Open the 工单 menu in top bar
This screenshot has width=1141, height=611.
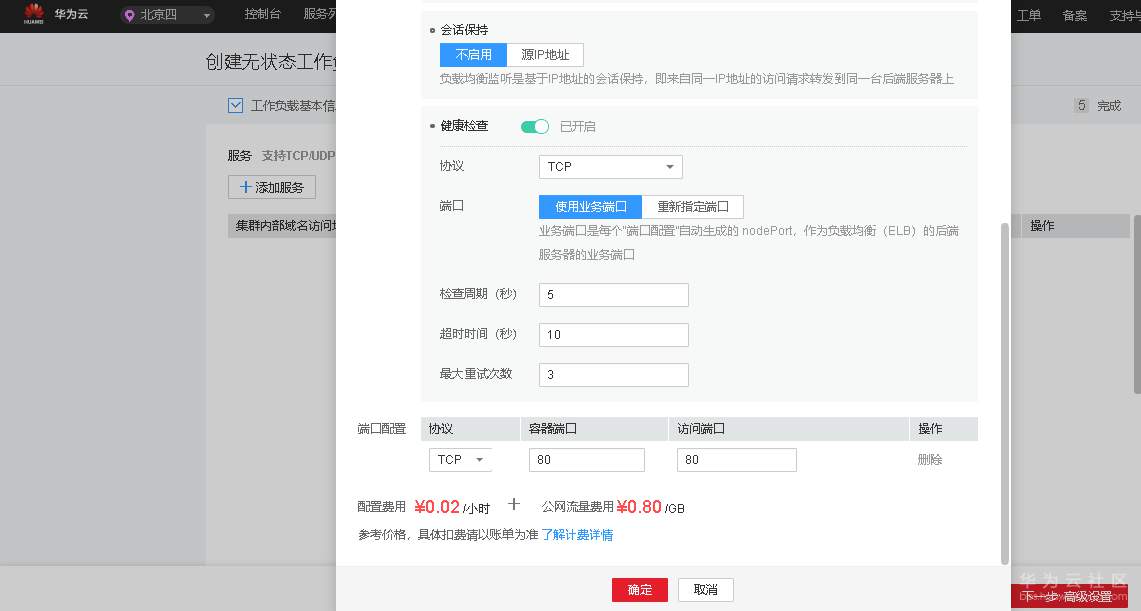click(x=1029, y=15)
